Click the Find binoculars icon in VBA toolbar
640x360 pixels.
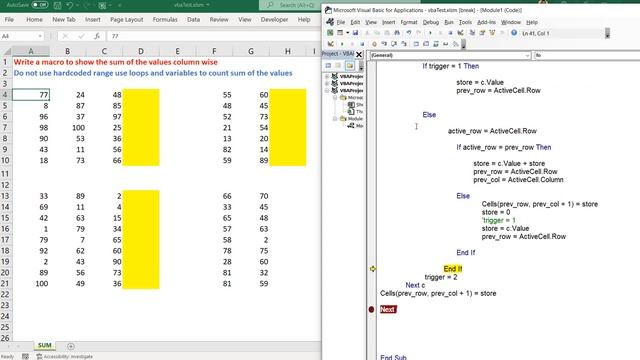pyautogui.click(x=397, y=33)
